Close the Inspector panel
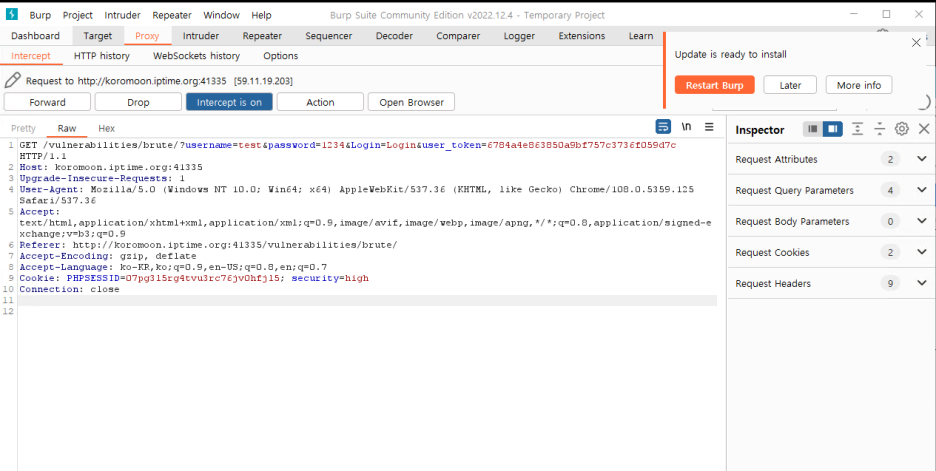The width and height of the screenshot is (936, 471). pyautogui.click(x=924, y=129)
